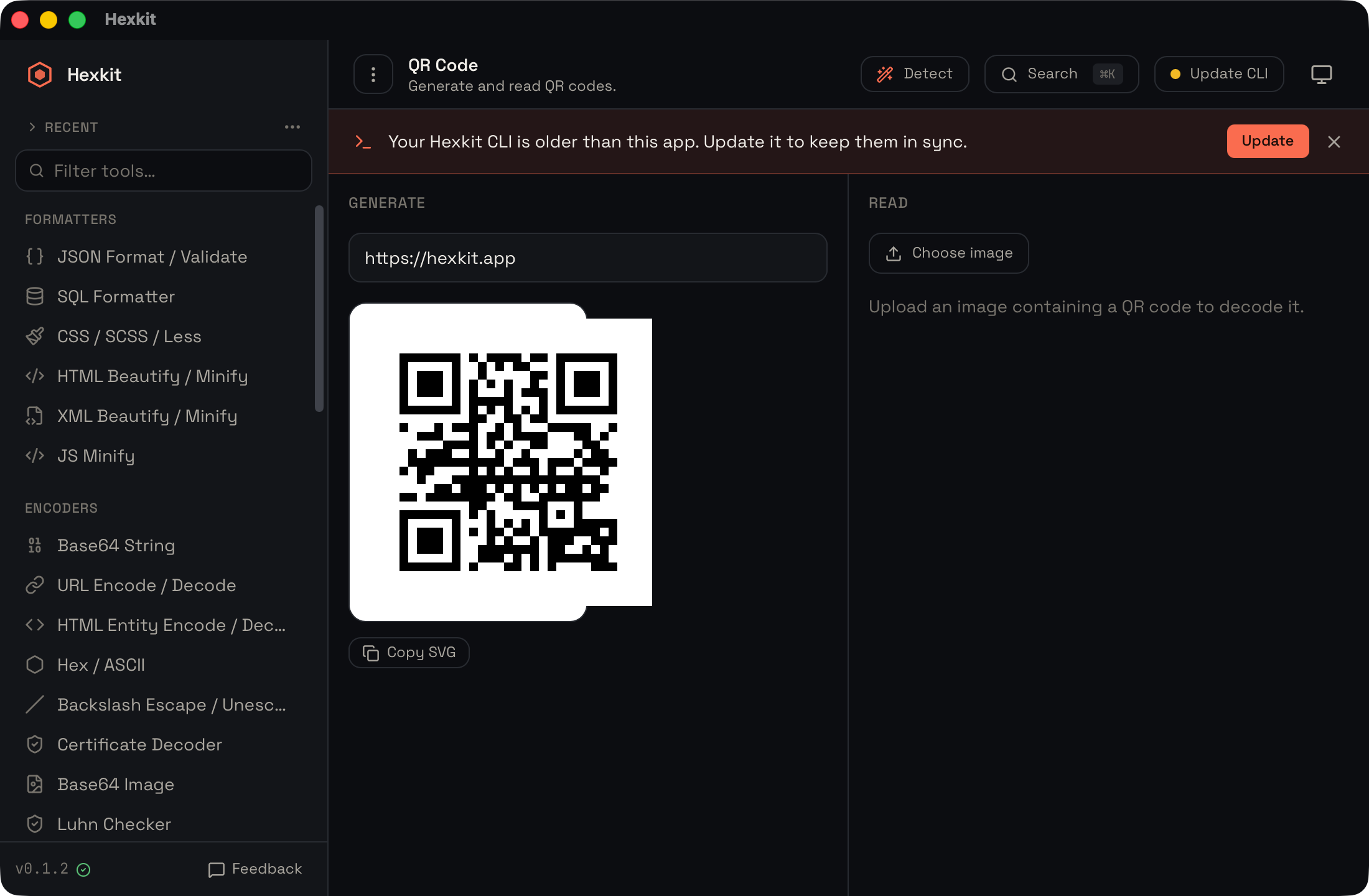The width and height of the screenshot is (1369, 896).
Task: Click the XML Beautify file icon
Action: (x=35, y=416)
